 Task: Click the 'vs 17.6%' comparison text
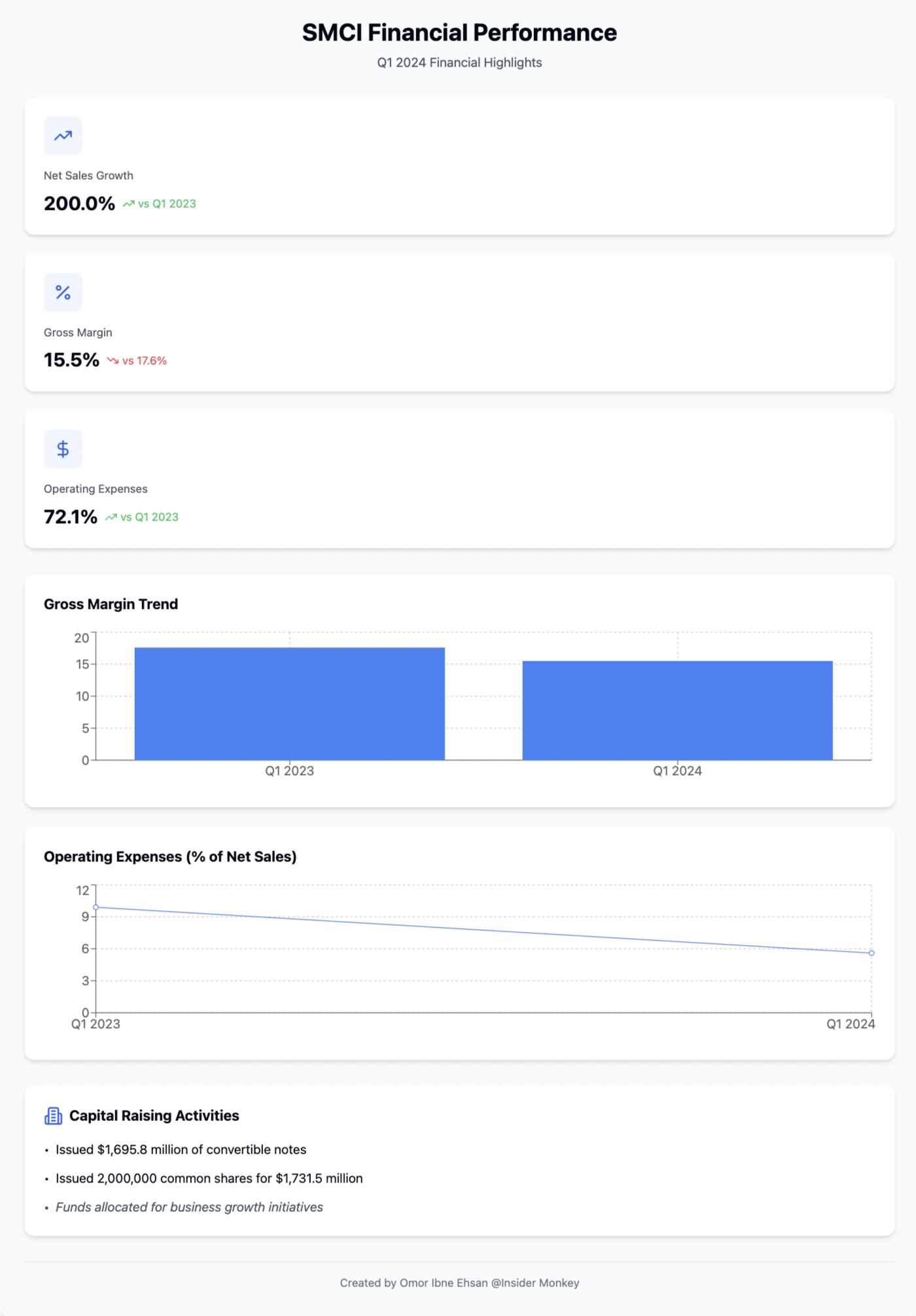pyautogui.click(x=144, y=361)
